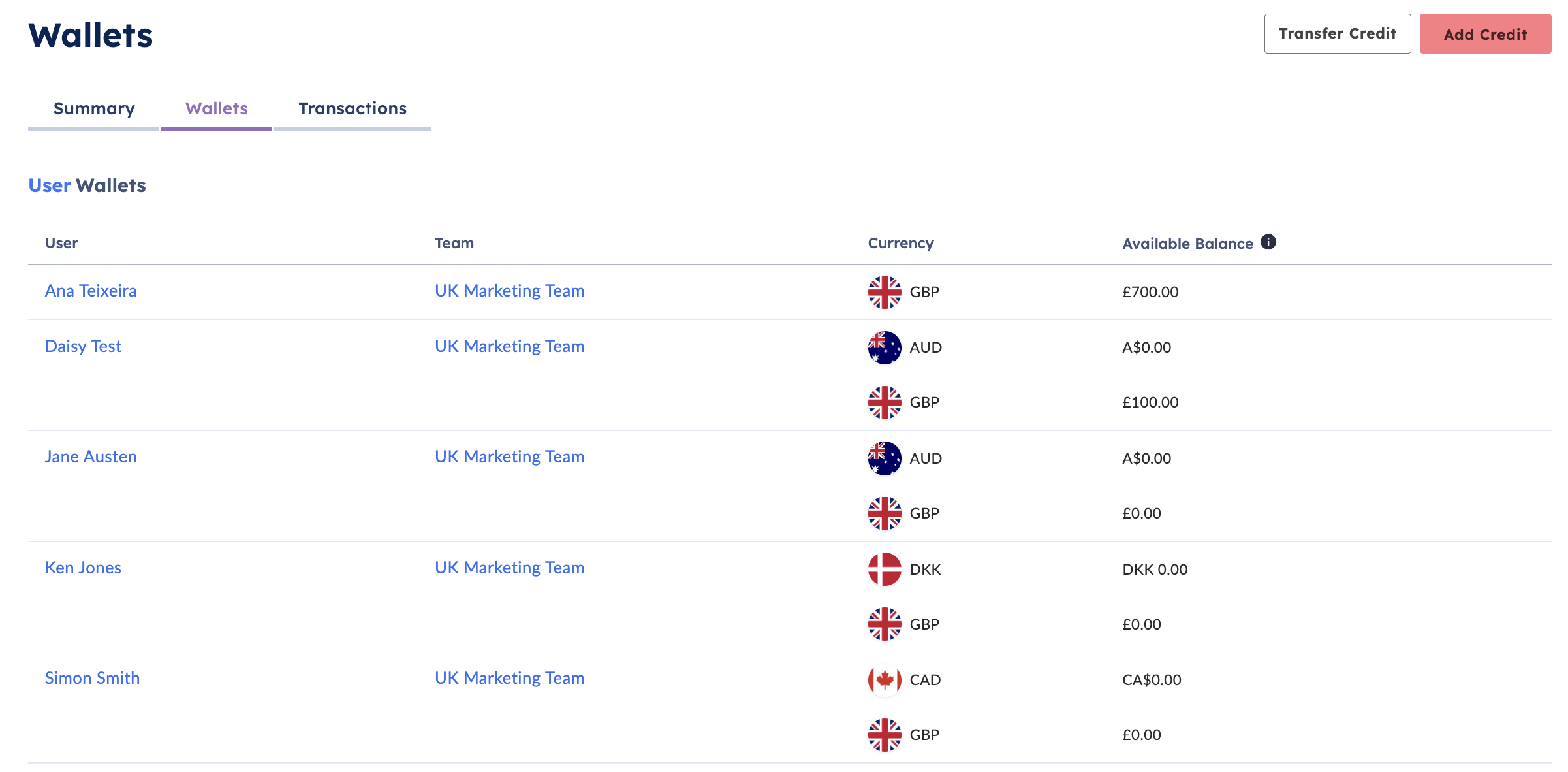This screenshot has width=1568, height=772.
Task: Click the GBP flag icon in Simon Smith's row
Action: click(883, 734)
